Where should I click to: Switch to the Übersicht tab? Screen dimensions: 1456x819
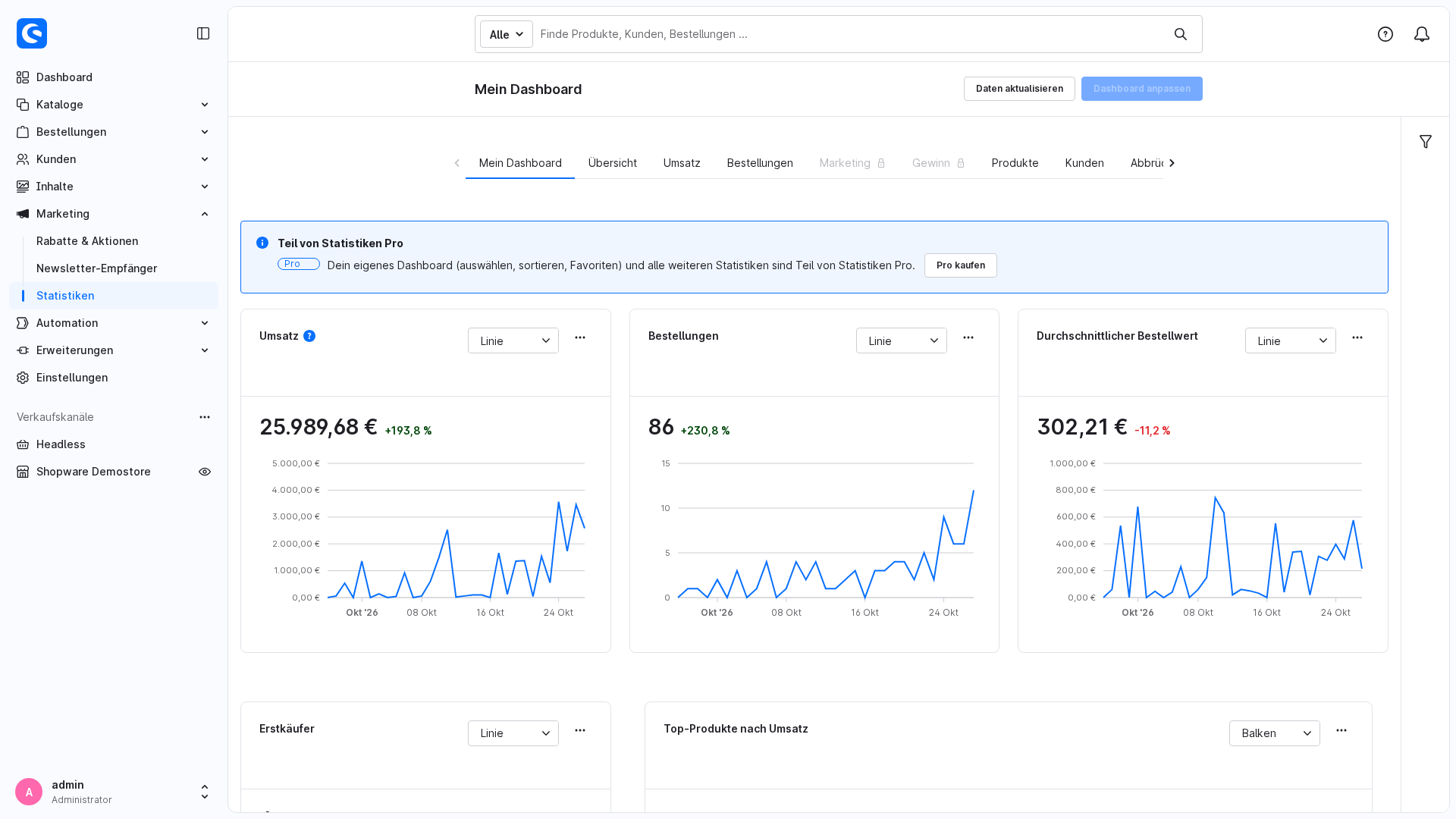pyautogui.click(x=613, y=163)
